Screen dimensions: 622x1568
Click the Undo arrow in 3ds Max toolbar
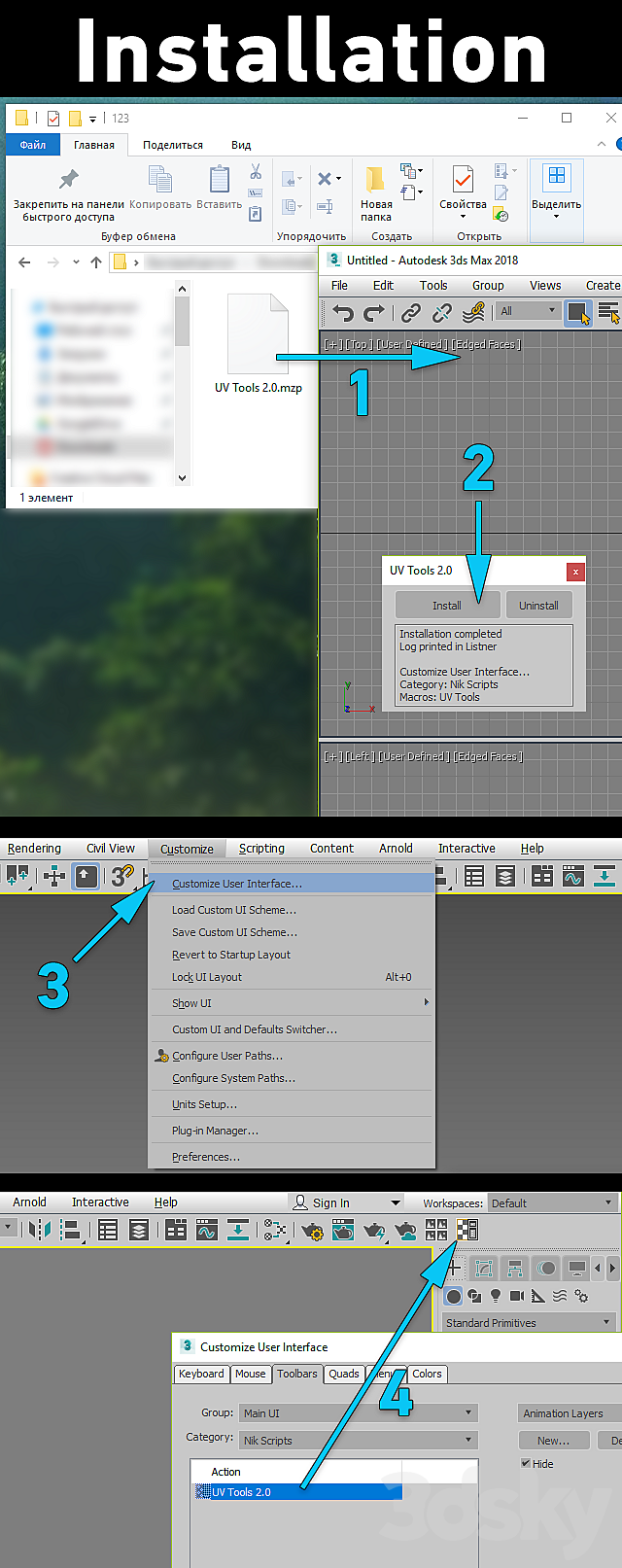(342, 312)
